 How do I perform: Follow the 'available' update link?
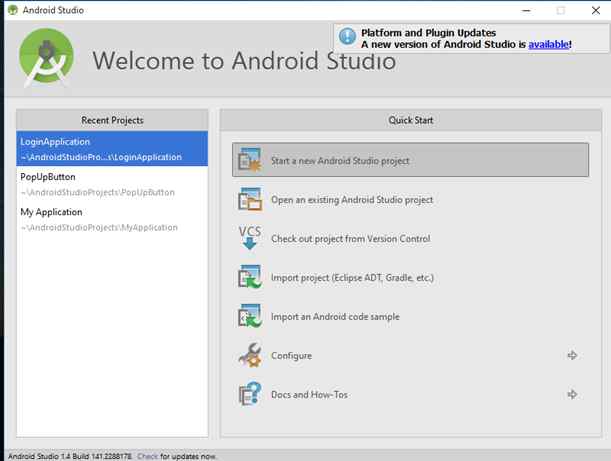click(x=548, y=44)
